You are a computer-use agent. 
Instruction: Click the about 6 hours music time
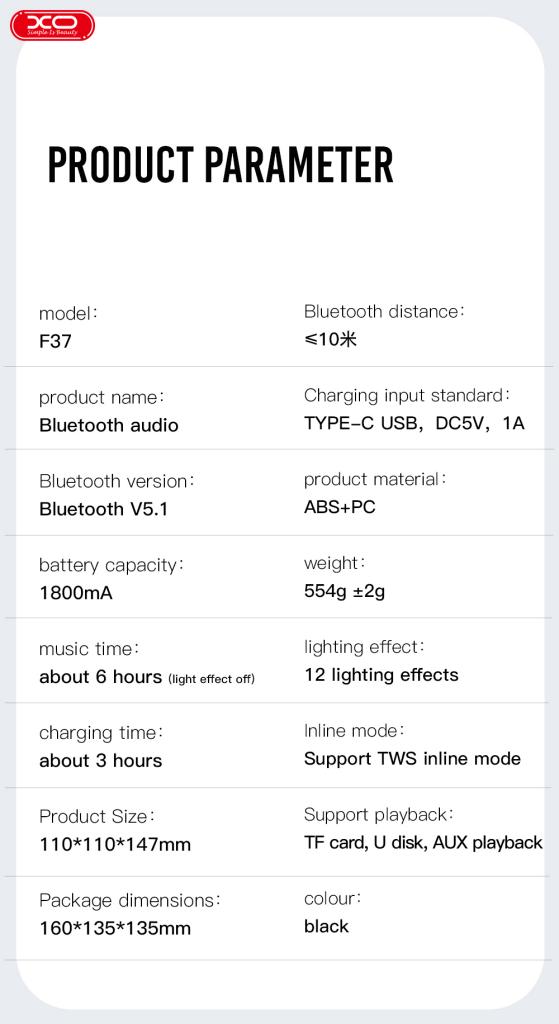(x=101, y=677)
